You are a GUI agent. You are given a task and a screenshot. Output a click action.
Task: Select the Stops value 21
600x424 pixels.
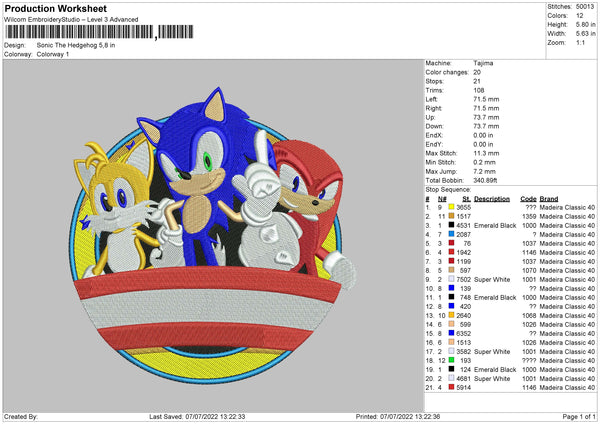477,81
